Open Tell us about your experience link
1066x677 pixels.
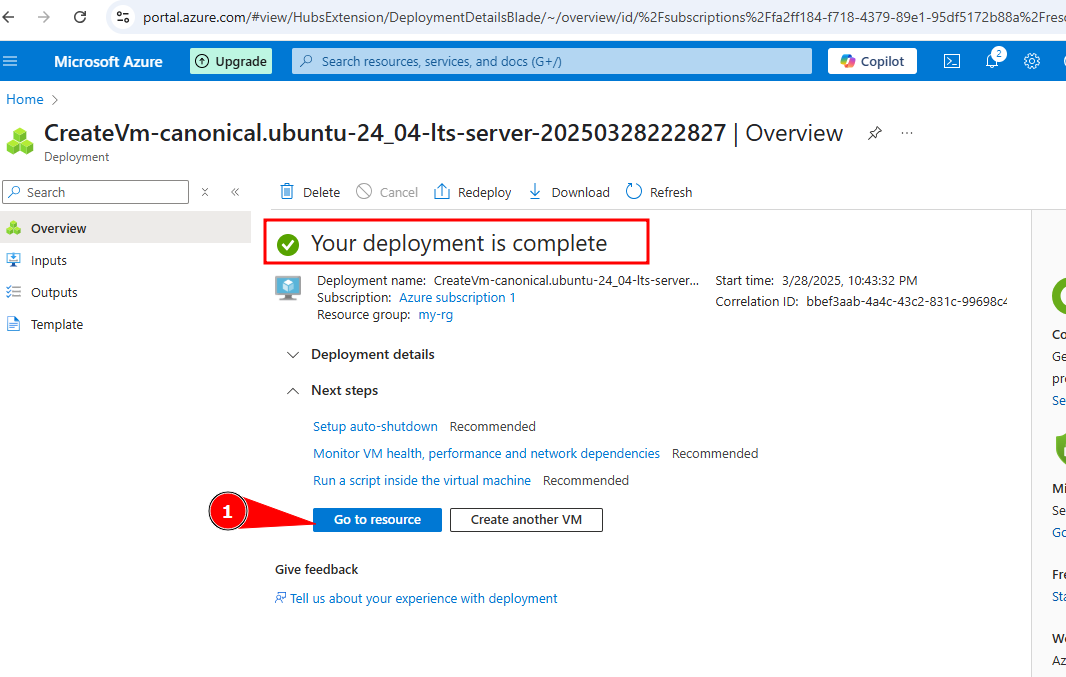(424, 598)
